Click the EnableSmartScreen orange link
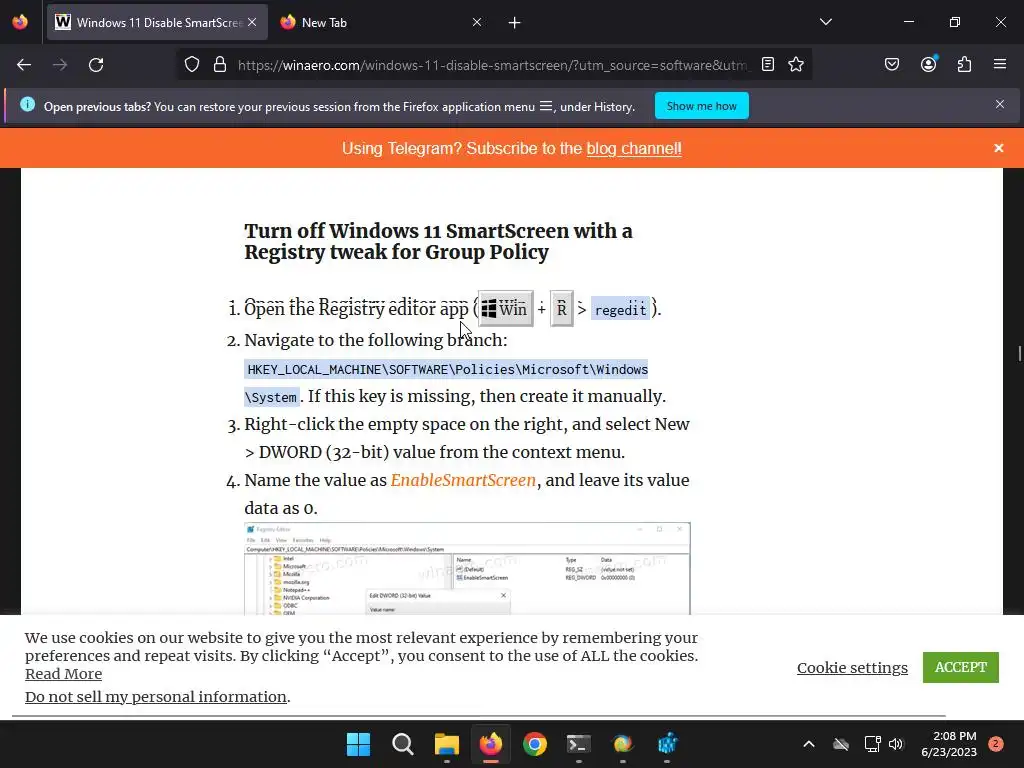Screen dimensions: 1024x768 [x=463, y=481]
